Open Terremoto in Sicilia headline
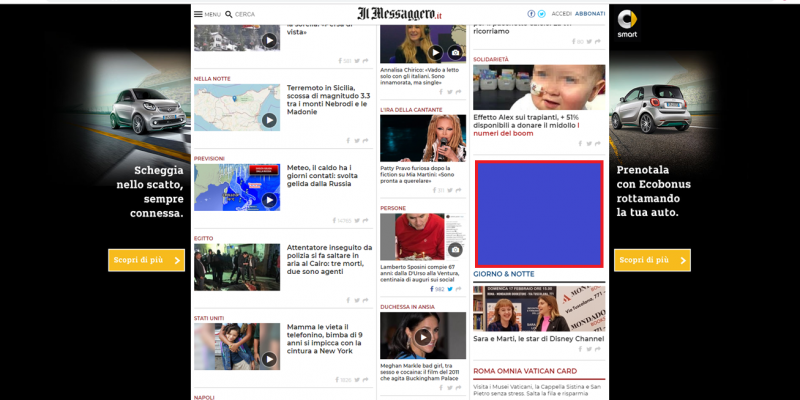Viewport: 800px width, 400px height. pyautogui.click(x=329, y=100)
